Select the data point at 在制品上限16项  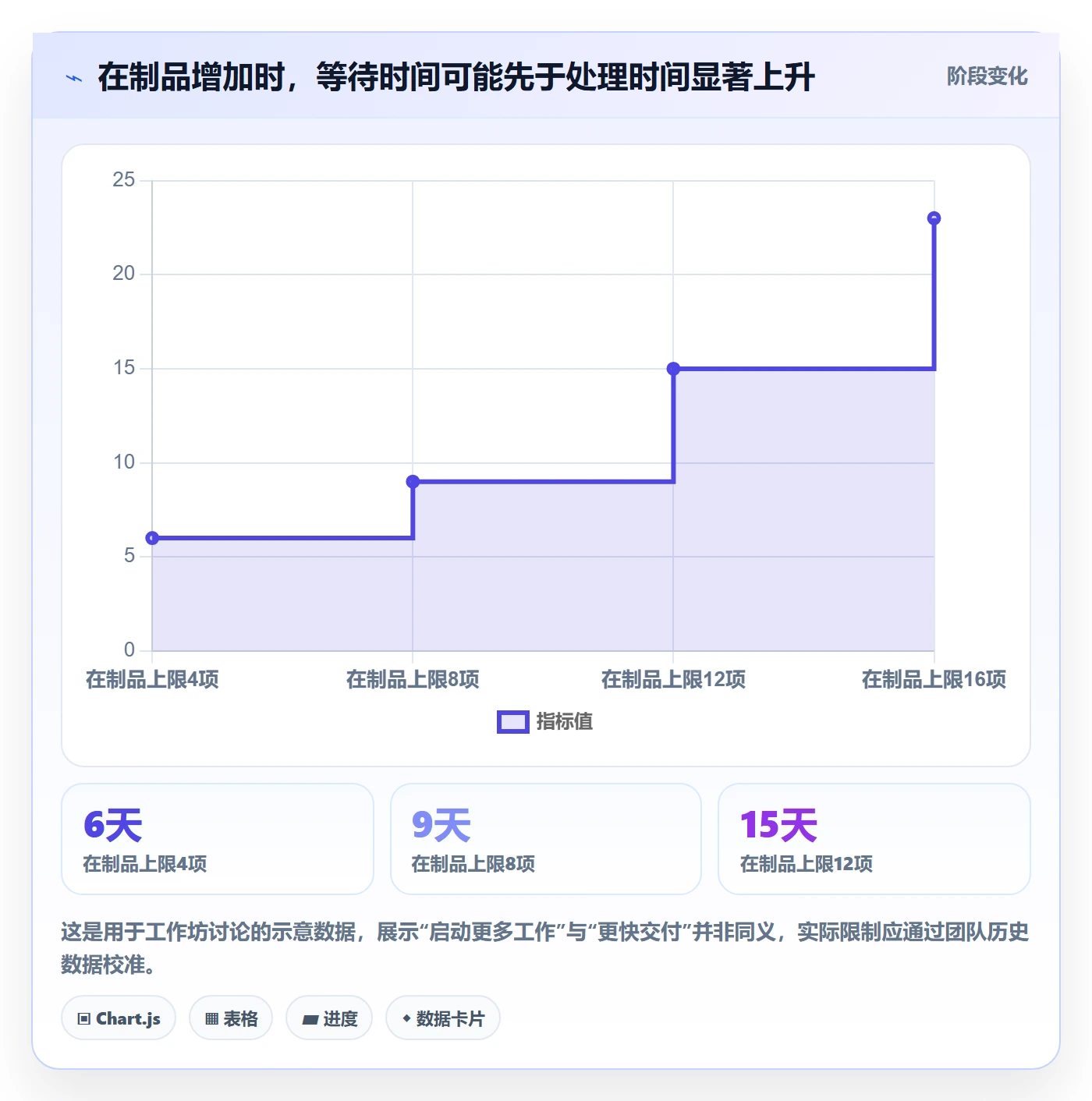click(934, 218)
